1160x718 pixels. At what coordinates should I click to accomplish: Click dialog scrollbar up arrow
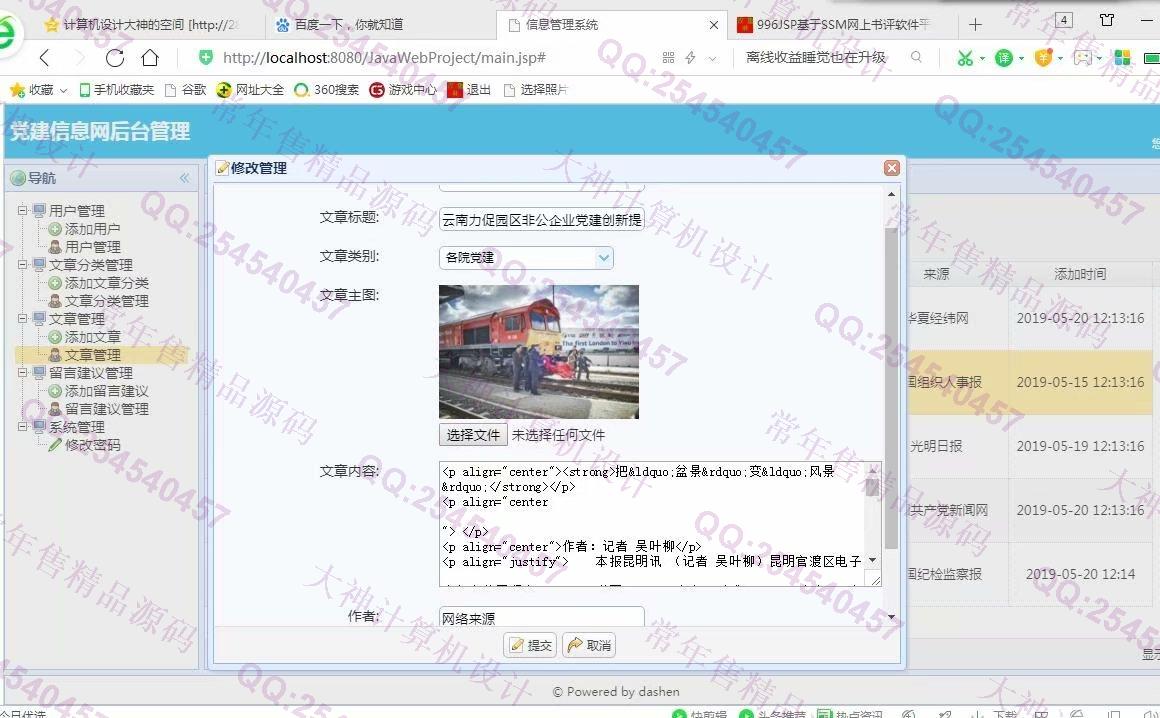pyautogui.click(x=891, y=194)
